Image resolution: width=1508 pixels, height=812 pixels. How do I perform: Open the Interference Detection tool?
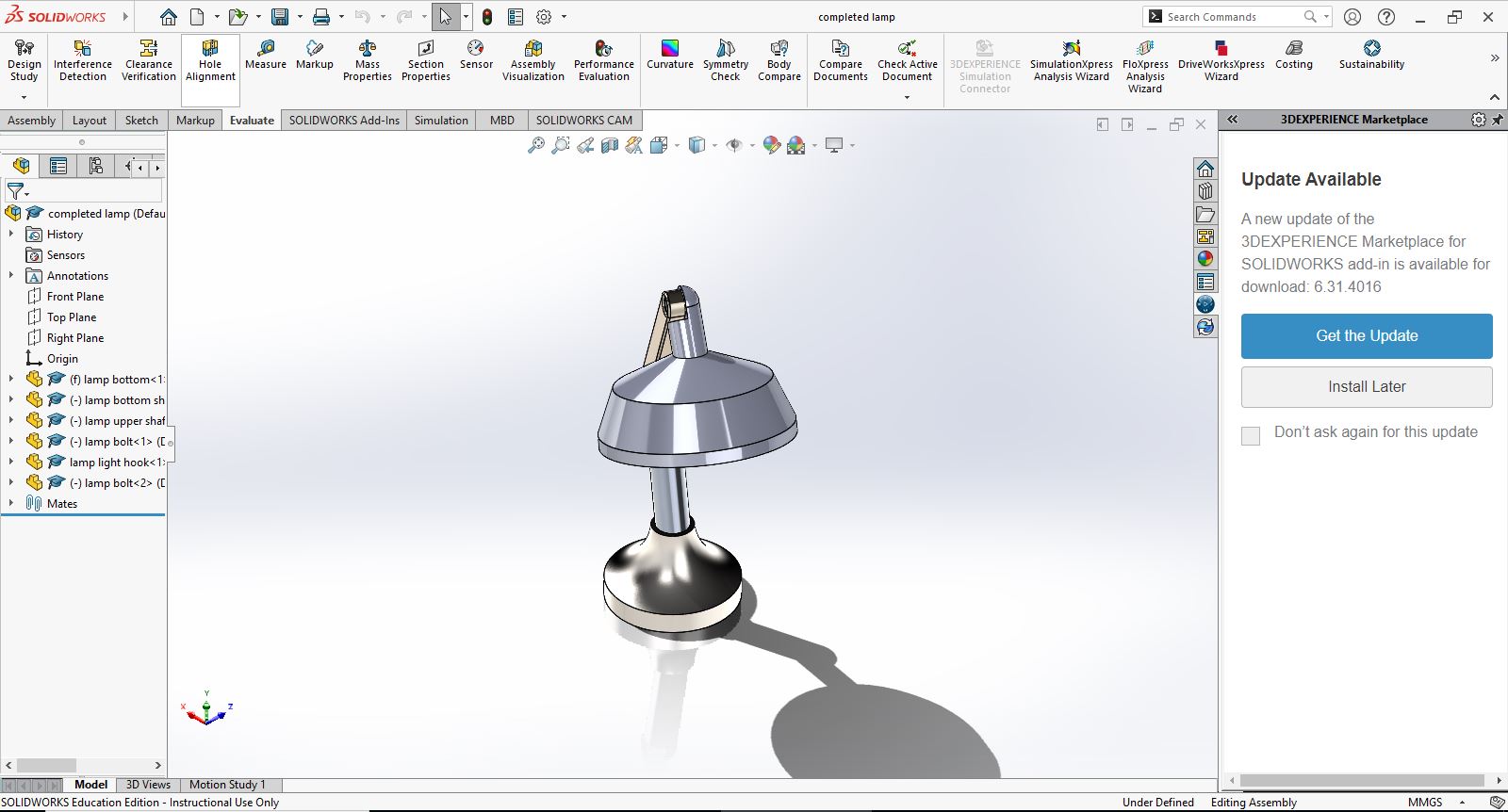tap(83, 60)
